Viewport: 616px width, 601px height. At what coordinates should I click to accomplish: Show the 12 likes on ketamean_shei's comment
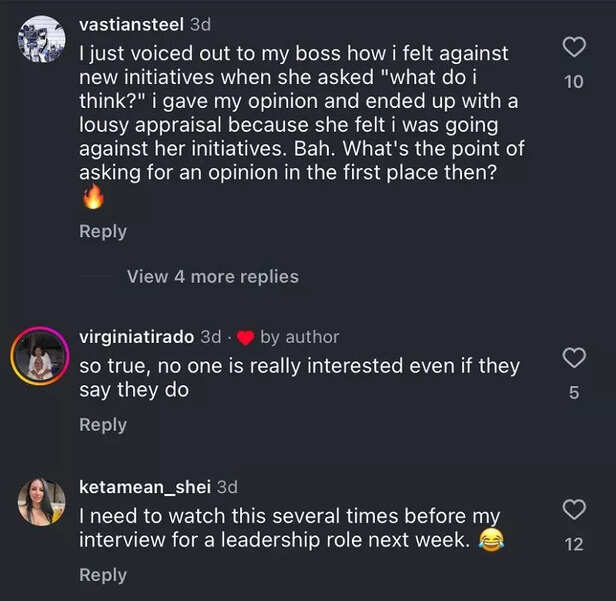click(574, 545)
